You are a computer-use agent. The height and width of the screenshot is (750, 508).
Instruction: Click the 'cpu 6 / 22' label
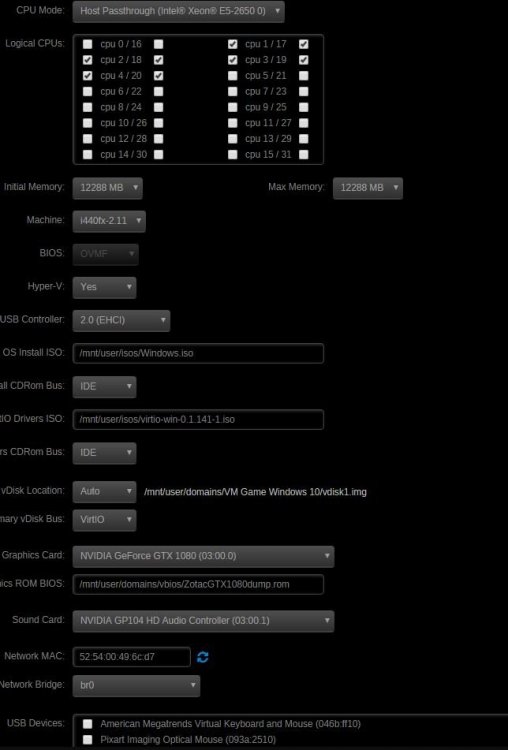[121, 91]
